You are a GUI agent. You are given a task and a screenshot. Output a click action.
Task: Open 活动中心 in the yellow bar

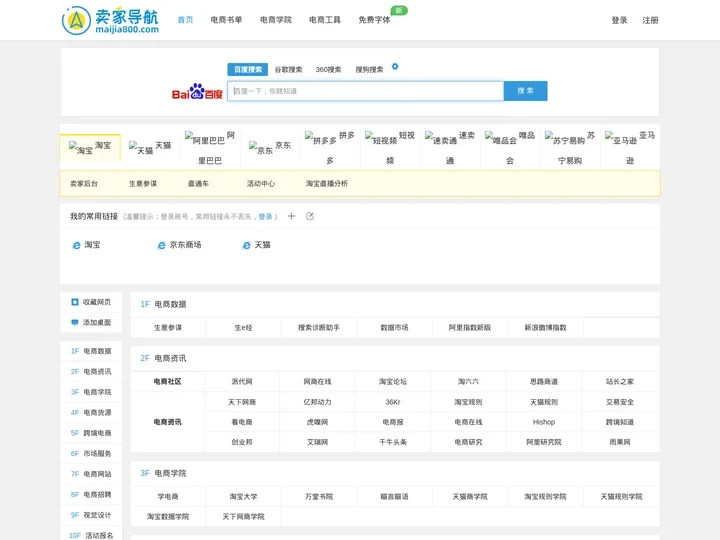click(261, 183)
